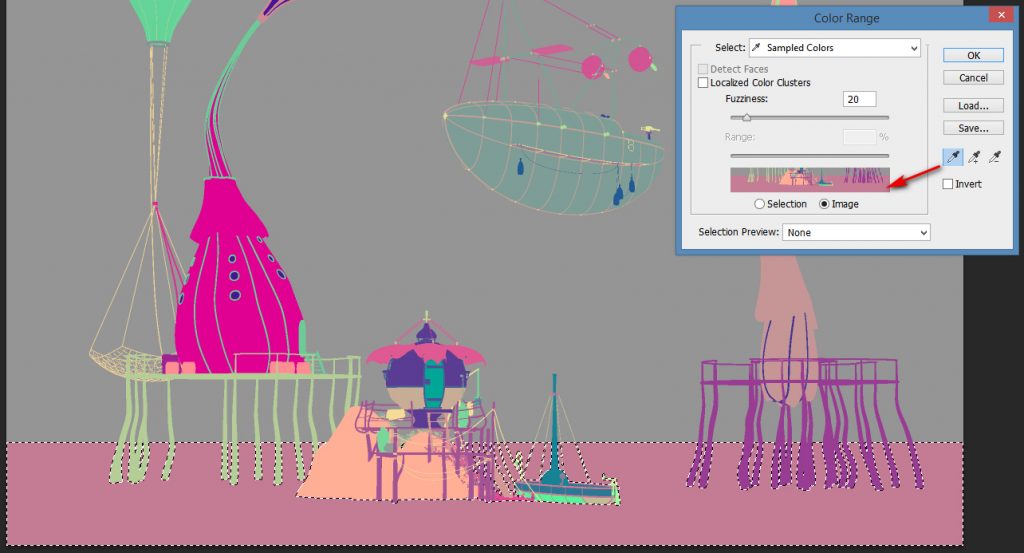Click the Cancel button

click(x=973, y=78)
